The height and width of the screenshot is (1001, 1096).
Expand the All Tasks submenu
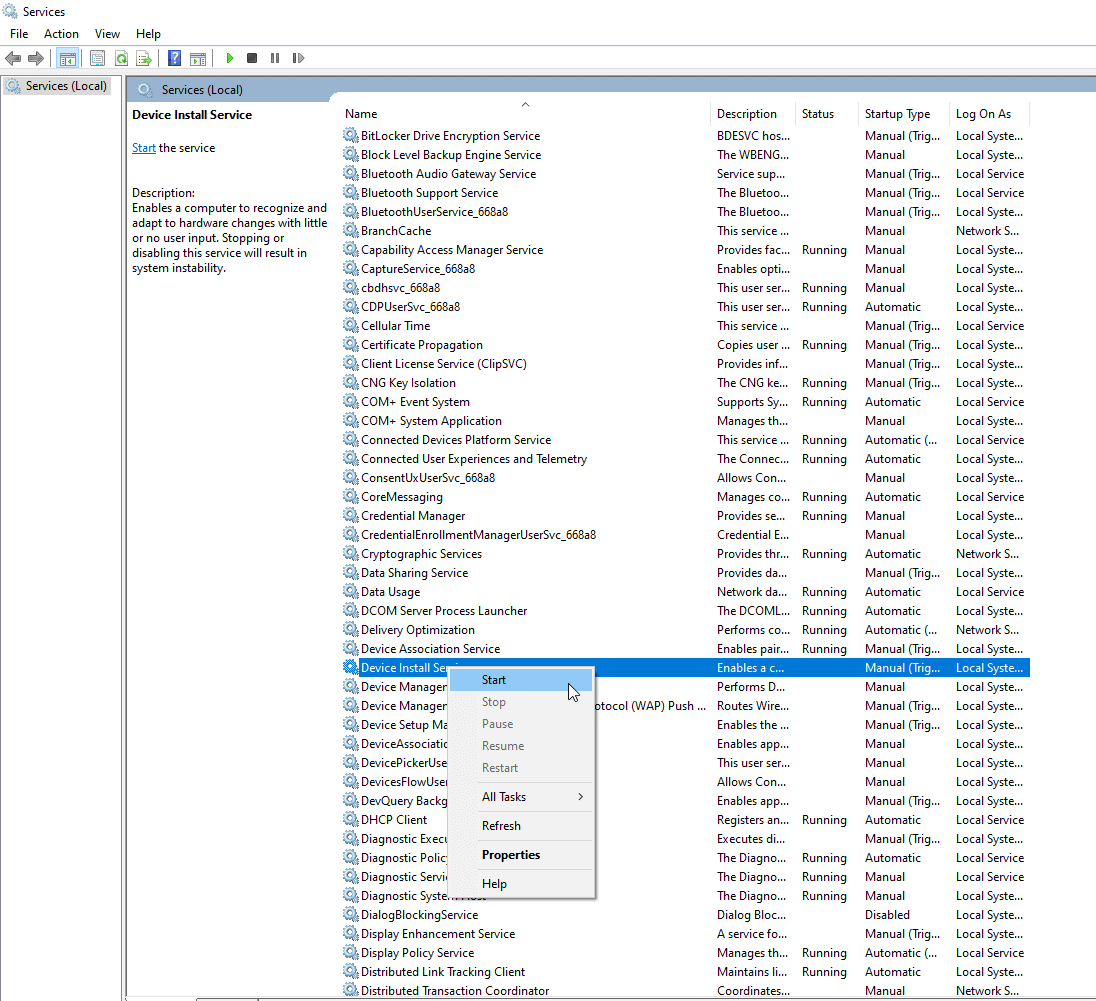click(x=505, y=796)
